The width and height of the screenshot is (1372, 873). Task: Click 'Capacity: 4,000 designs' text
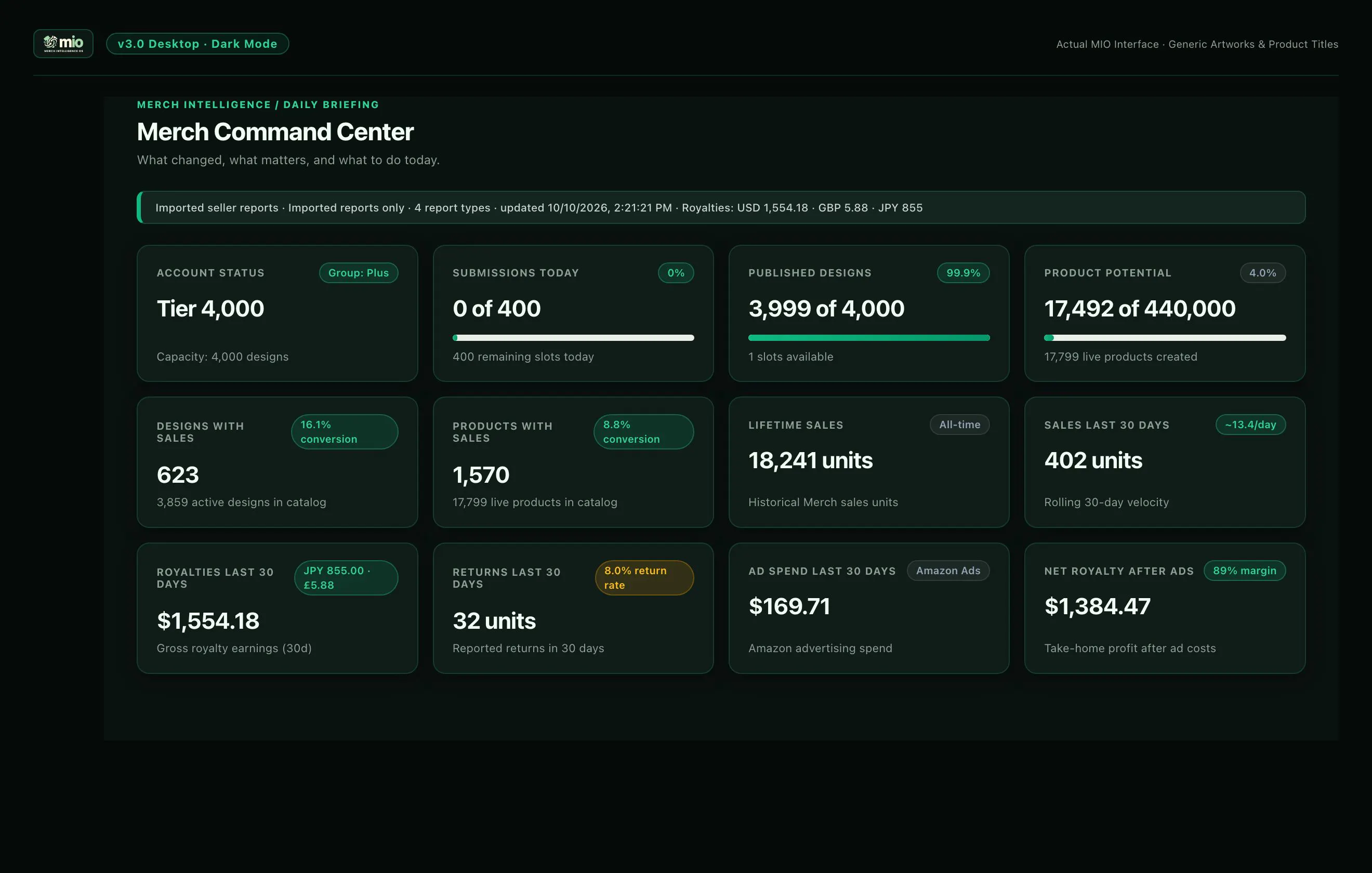223,356
